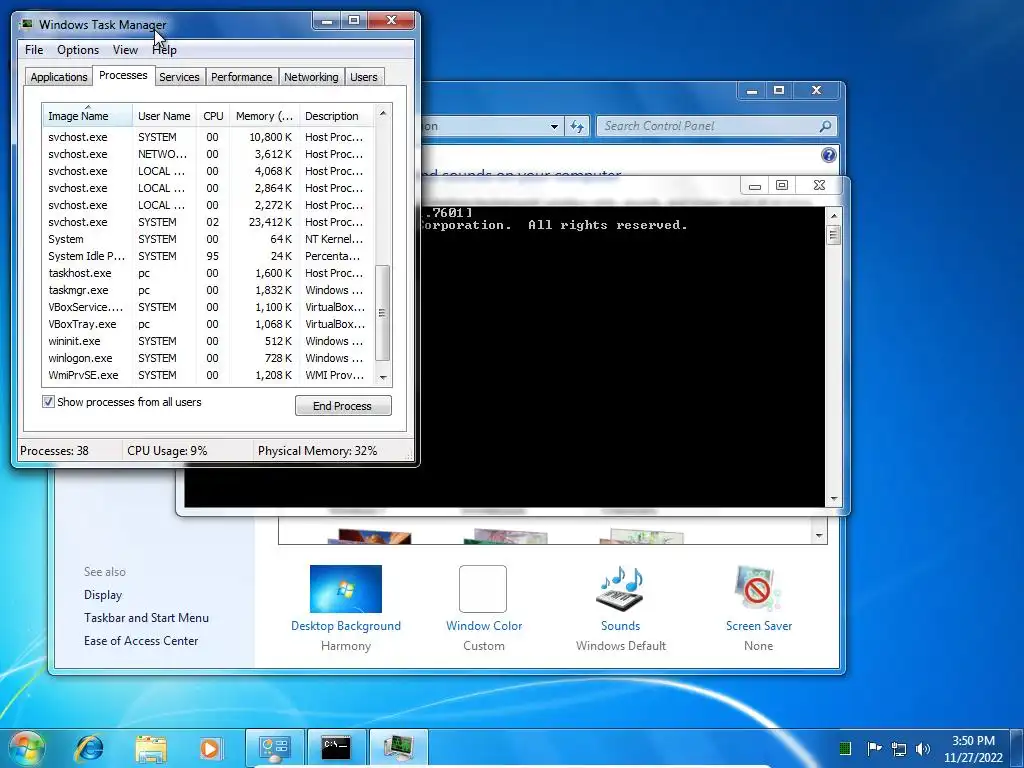This screenshot has height=768, width=1024.
Task: Sort by the Description column header
Action: click(x=336, y=116)
